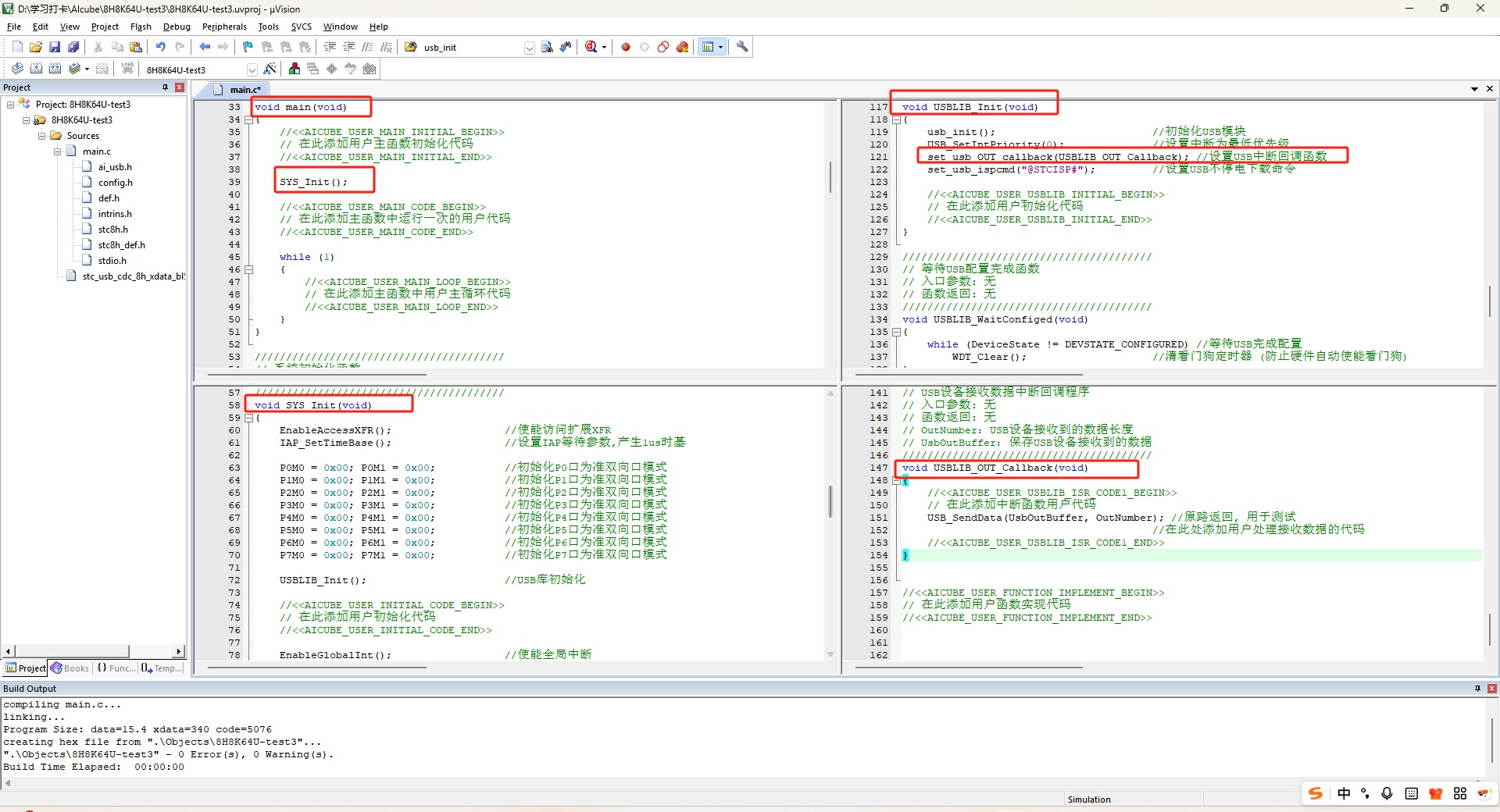Fold SYS_Init body at line 59
1500x812 pixels.
click(249, 418)
